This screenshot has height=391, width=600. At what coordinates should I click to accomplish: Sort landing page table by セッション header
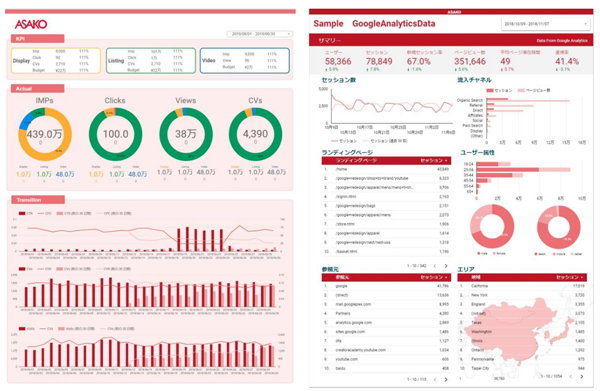pos(434,160)
